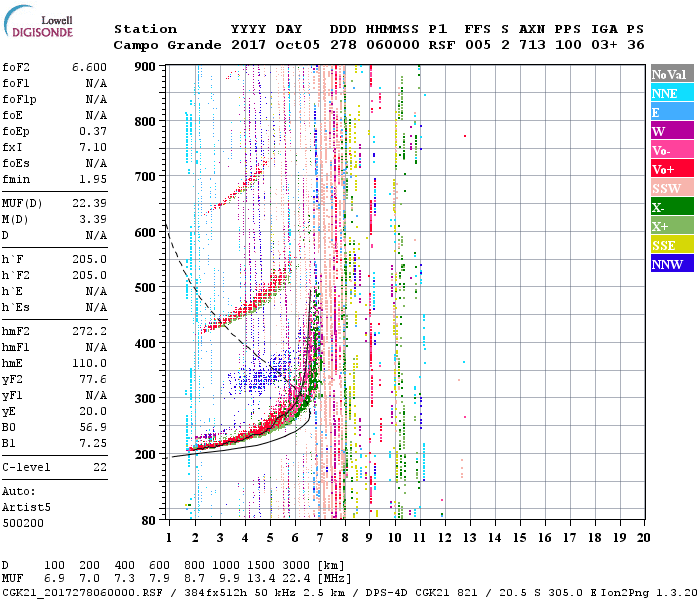Select the X- legend swatch
This screenshot has height=600, width=700.
pos(672,207)
